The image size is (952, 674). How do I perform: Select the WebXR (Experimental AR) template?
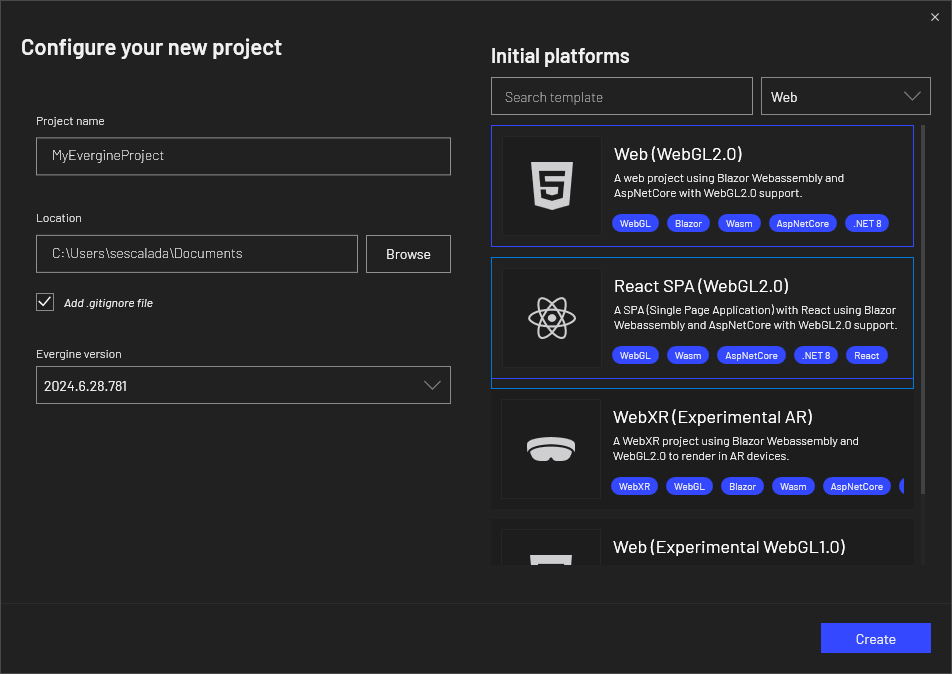[712, 417]
